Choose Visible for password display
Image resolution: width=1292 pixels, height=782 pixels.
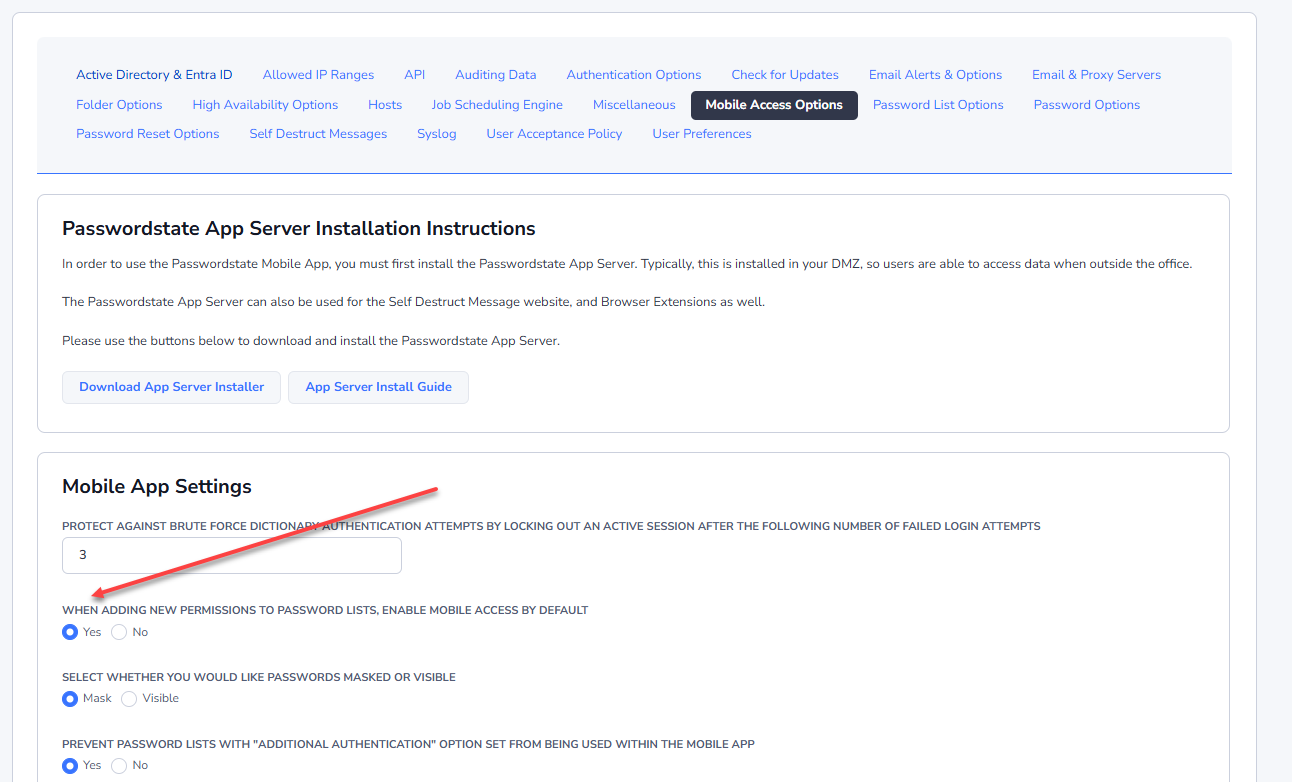pyautogui.click(x=129, y=699)
